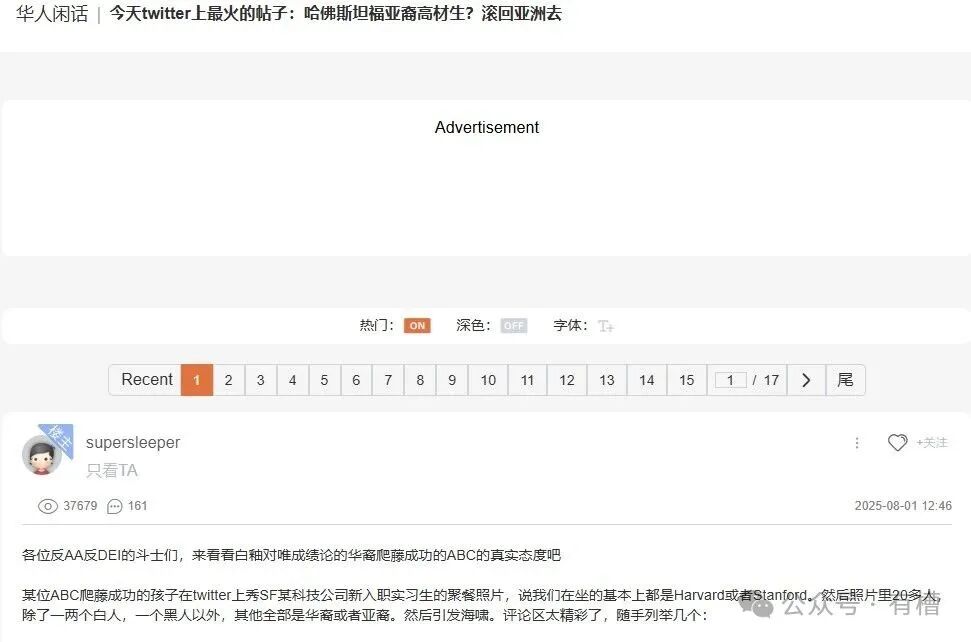971x642 pixels.
Task: Click the reply count 161
Action: (x=137, y=506)
